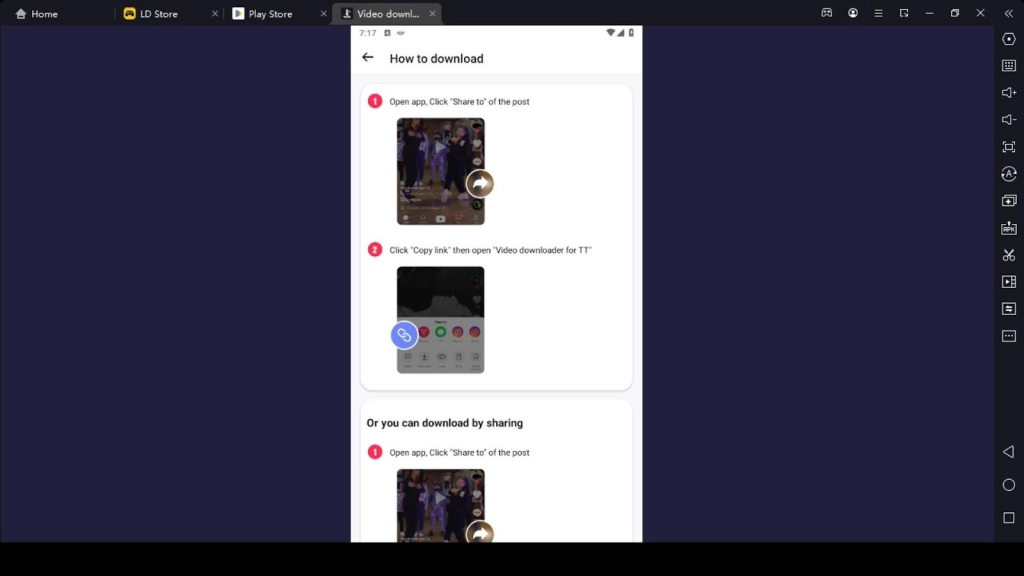1024x576 pixels.
Task: Switch to the Play Store tab
Action: click(270, 13)
